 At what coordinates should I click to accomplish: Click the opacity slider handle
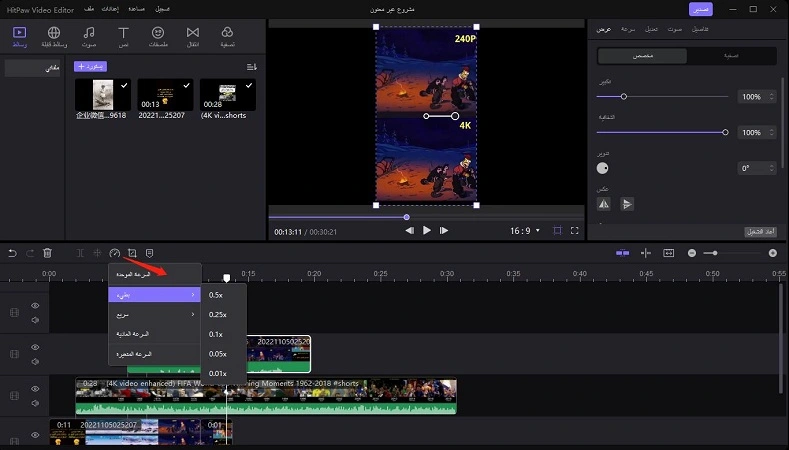coord(725,132)
